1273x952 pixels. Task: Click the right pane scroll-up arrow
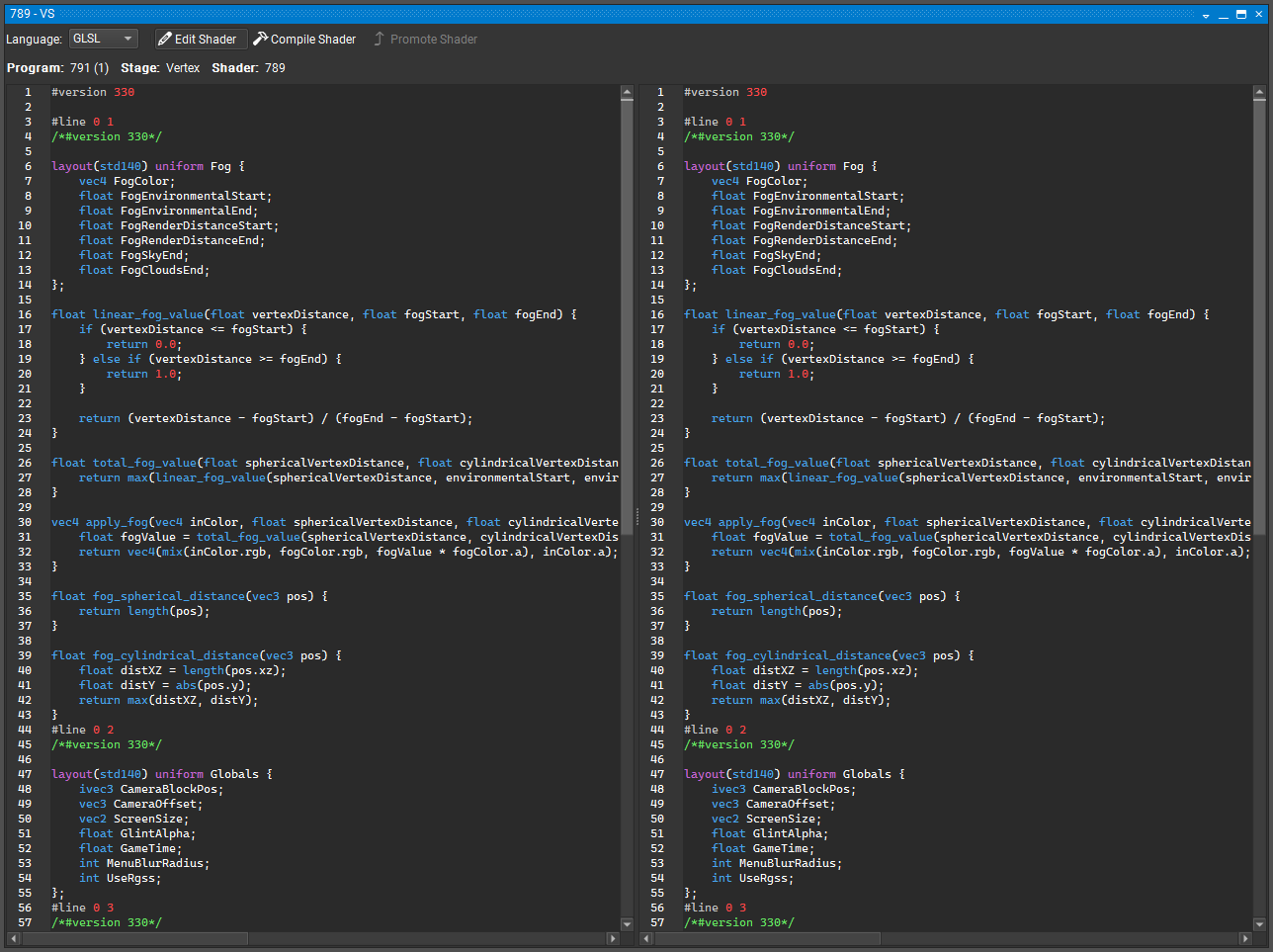pyautogui.click(x=1259, y=92)
